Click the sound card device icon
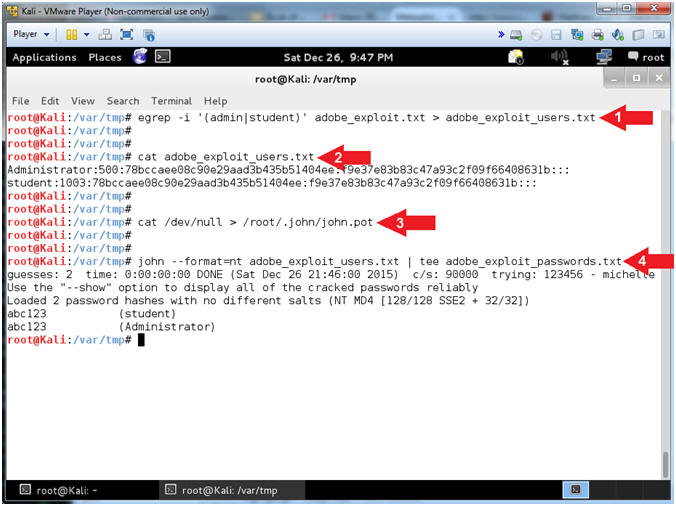This screenshot has width=676, height=506. 618,35
